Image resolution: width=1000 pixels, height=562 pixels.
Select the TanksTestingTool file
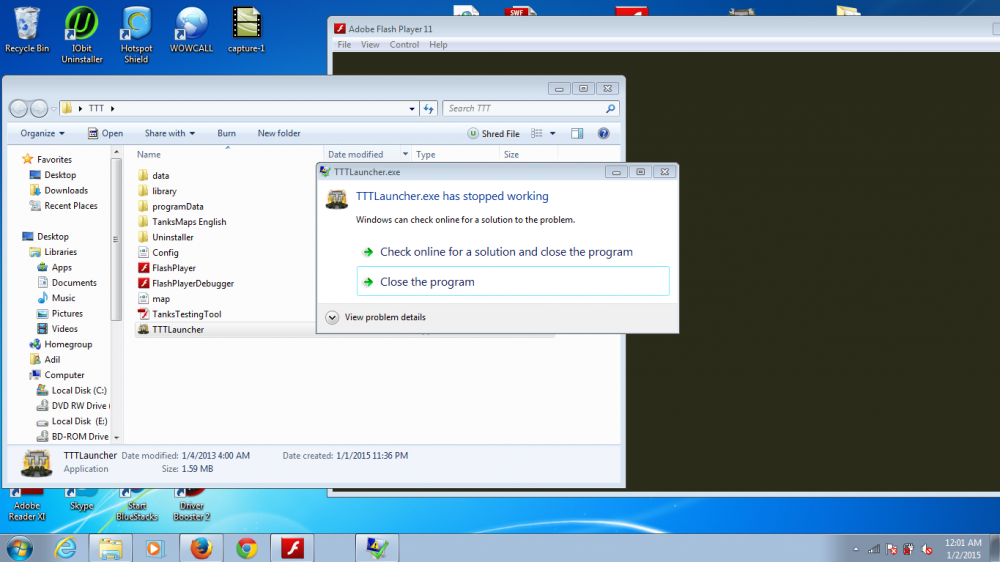(186, 314)
